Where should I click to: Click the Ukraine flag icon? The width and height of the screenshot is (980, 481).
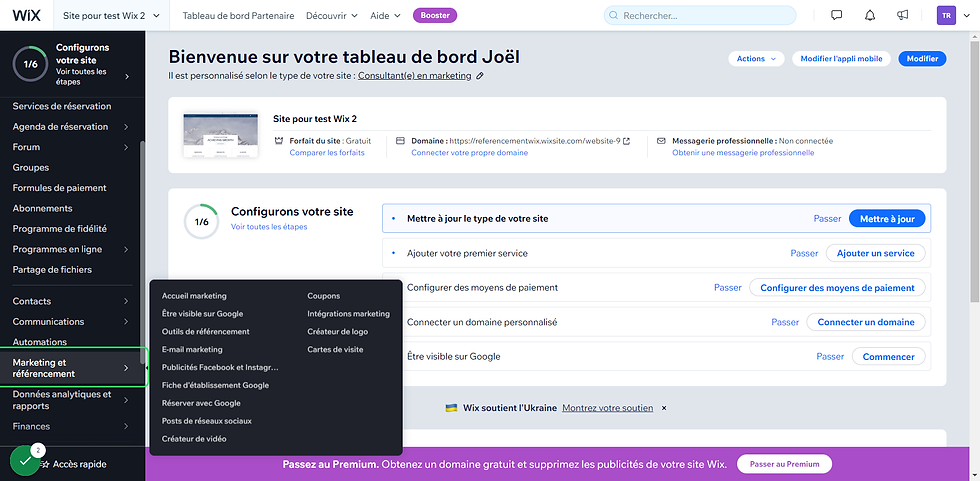click(451, 408)
